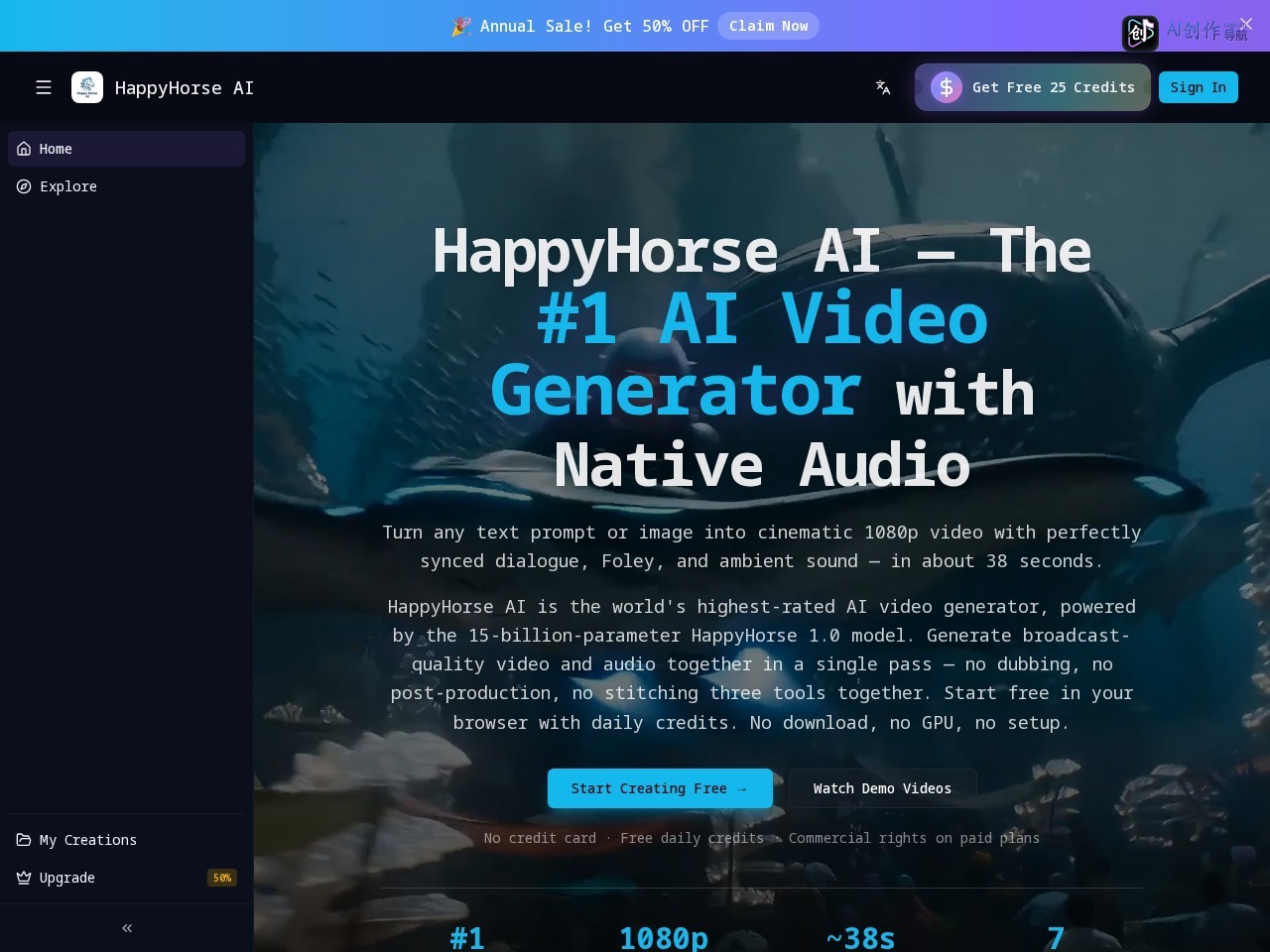Start Creating Free button
This screenshot has height=952, width=1270.
(x=660, y=788)
